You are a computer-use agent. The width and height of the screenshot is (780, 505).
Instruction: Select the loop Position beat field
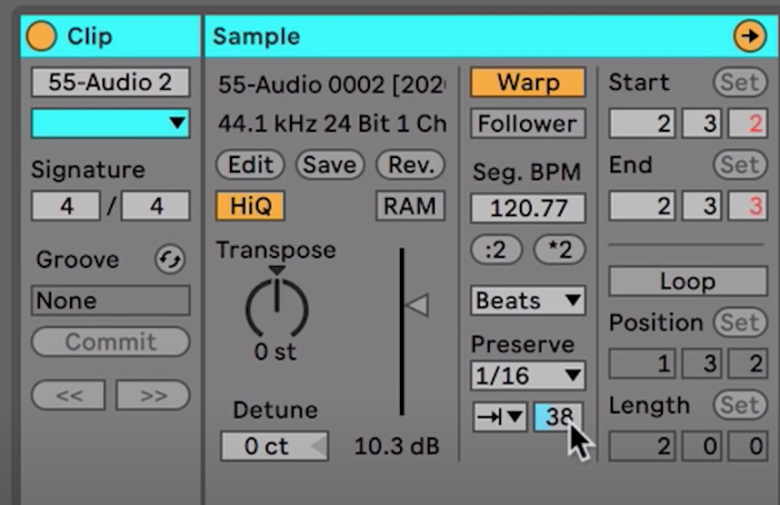(x=701, y=364)
